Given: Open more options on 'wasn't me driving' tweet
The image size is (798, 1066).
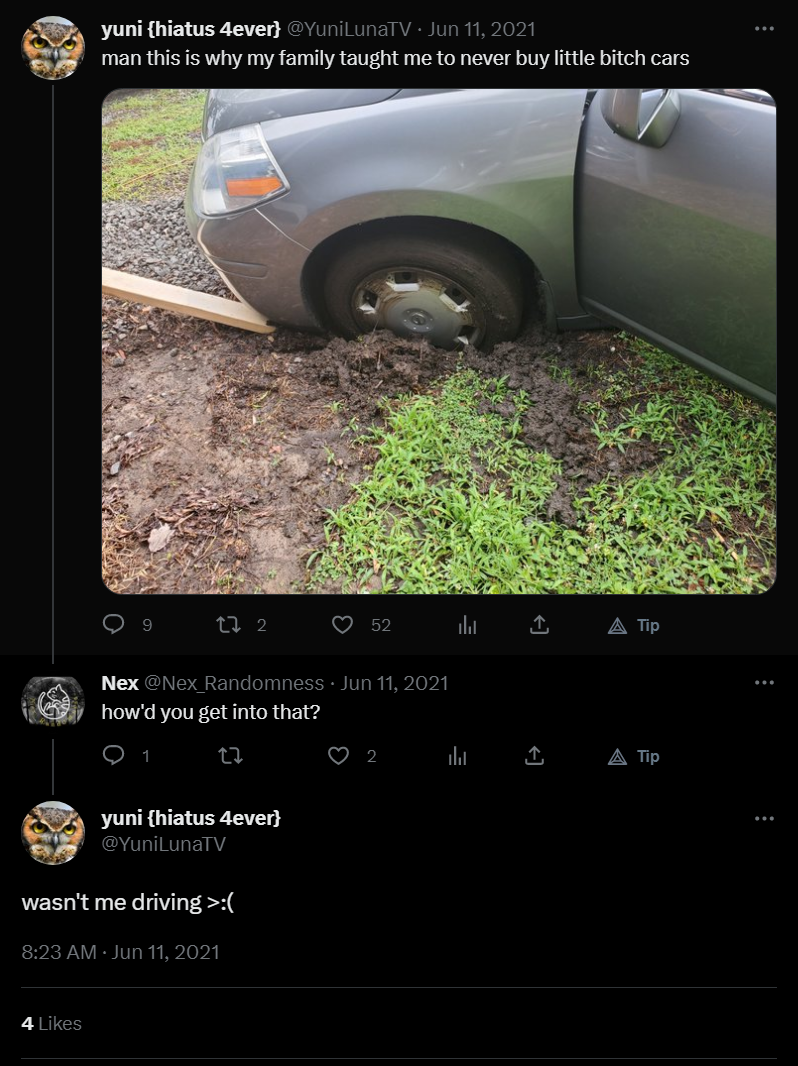Looking at the screenshot, I should click(764, 818).
